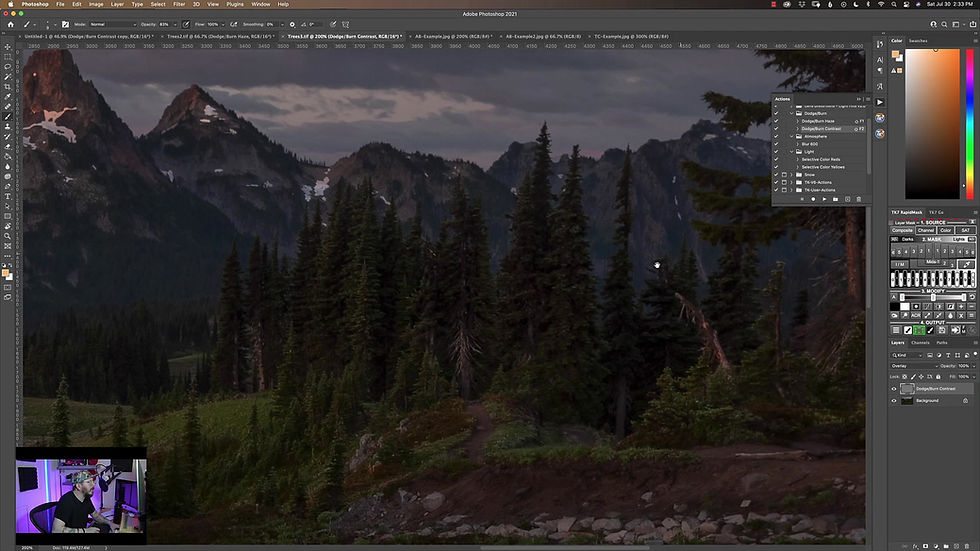The image size is (980, 551).
Task: Click Stop in the Actions panel
Action: [802, 199]
